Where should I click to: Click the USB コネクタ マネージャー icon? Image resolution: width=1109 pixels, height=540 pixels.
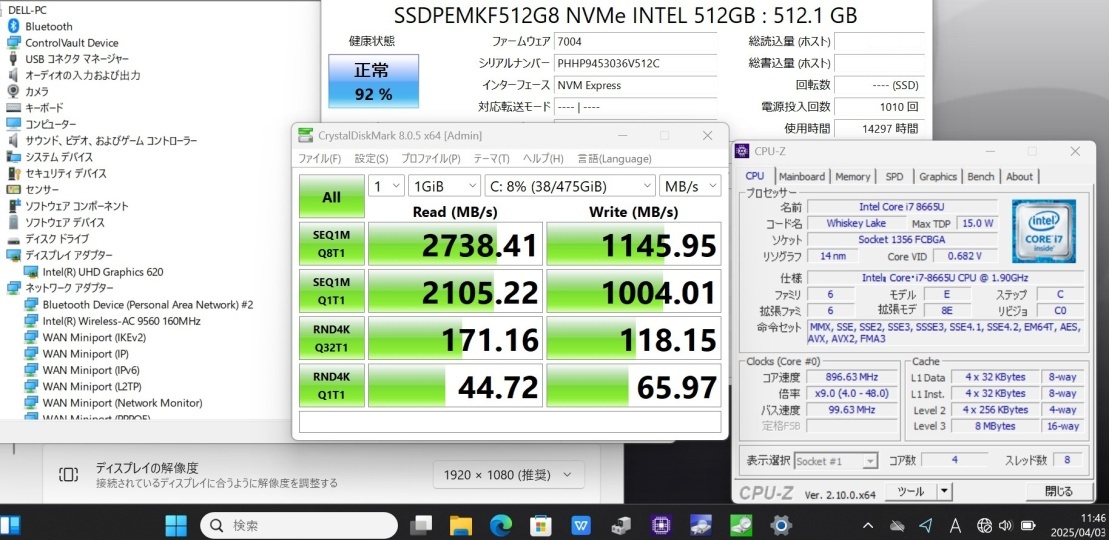coord(13,59)
